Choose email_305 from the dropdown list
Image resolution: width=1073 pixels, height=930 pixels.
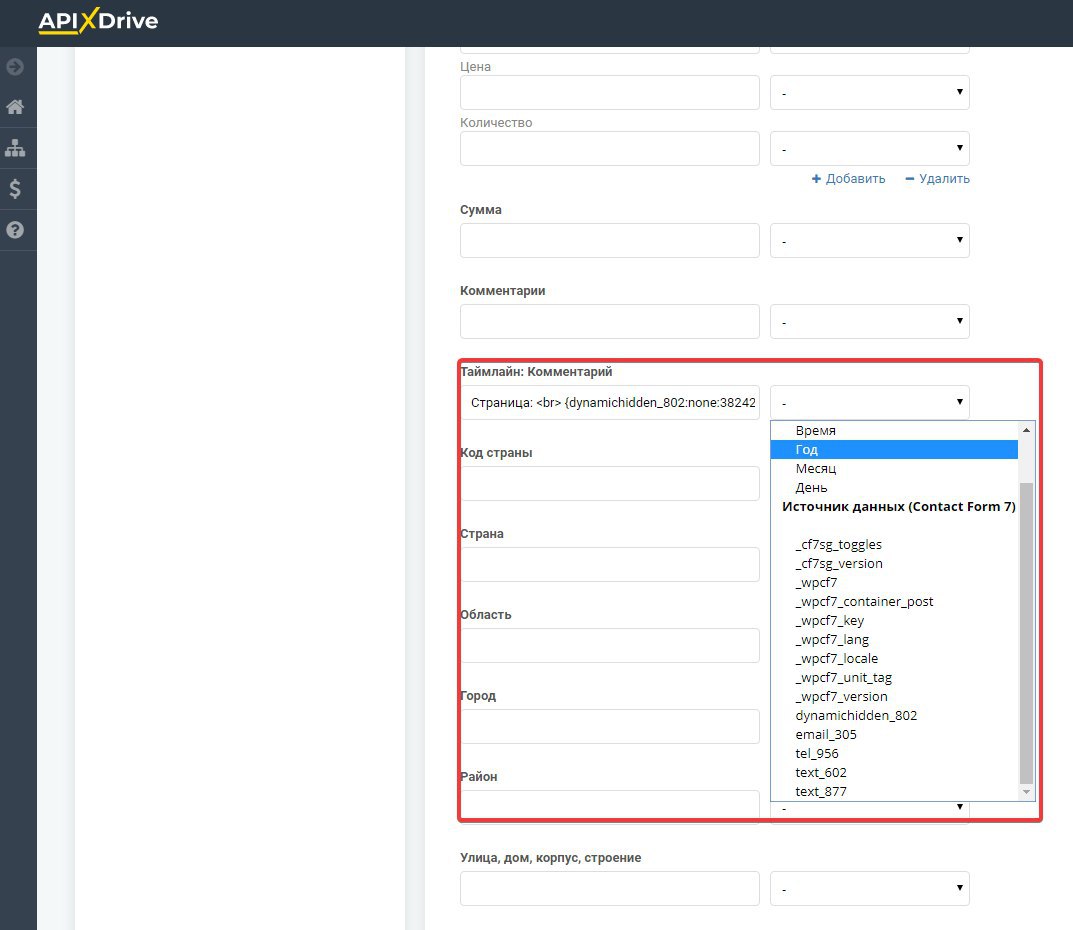[826, 734]
